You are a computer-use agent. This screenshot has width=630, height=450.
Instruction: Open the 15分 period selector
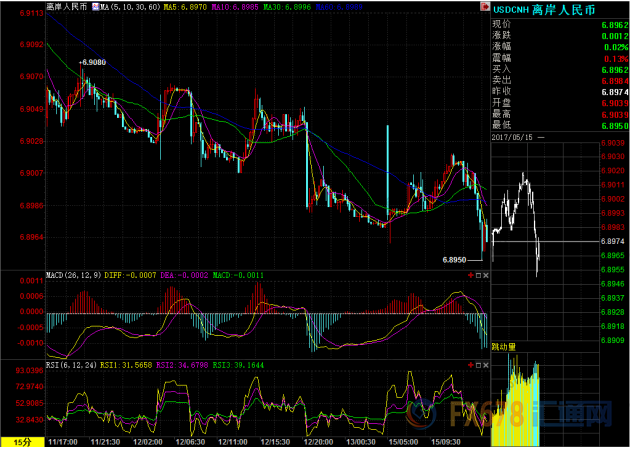click(21, 440)
